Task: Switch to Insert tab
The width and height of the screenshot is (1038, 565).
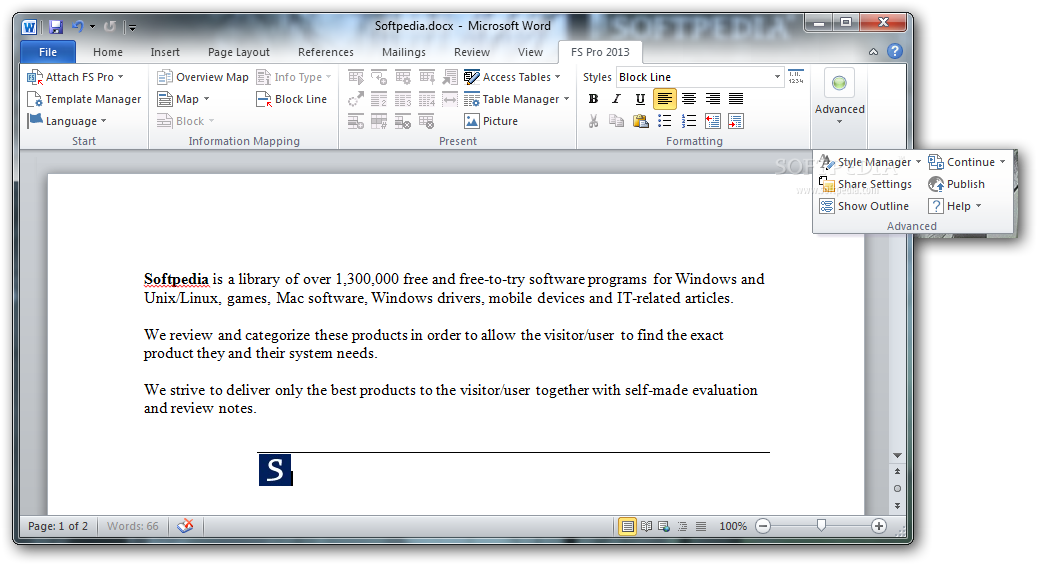Action: (165, 52)
